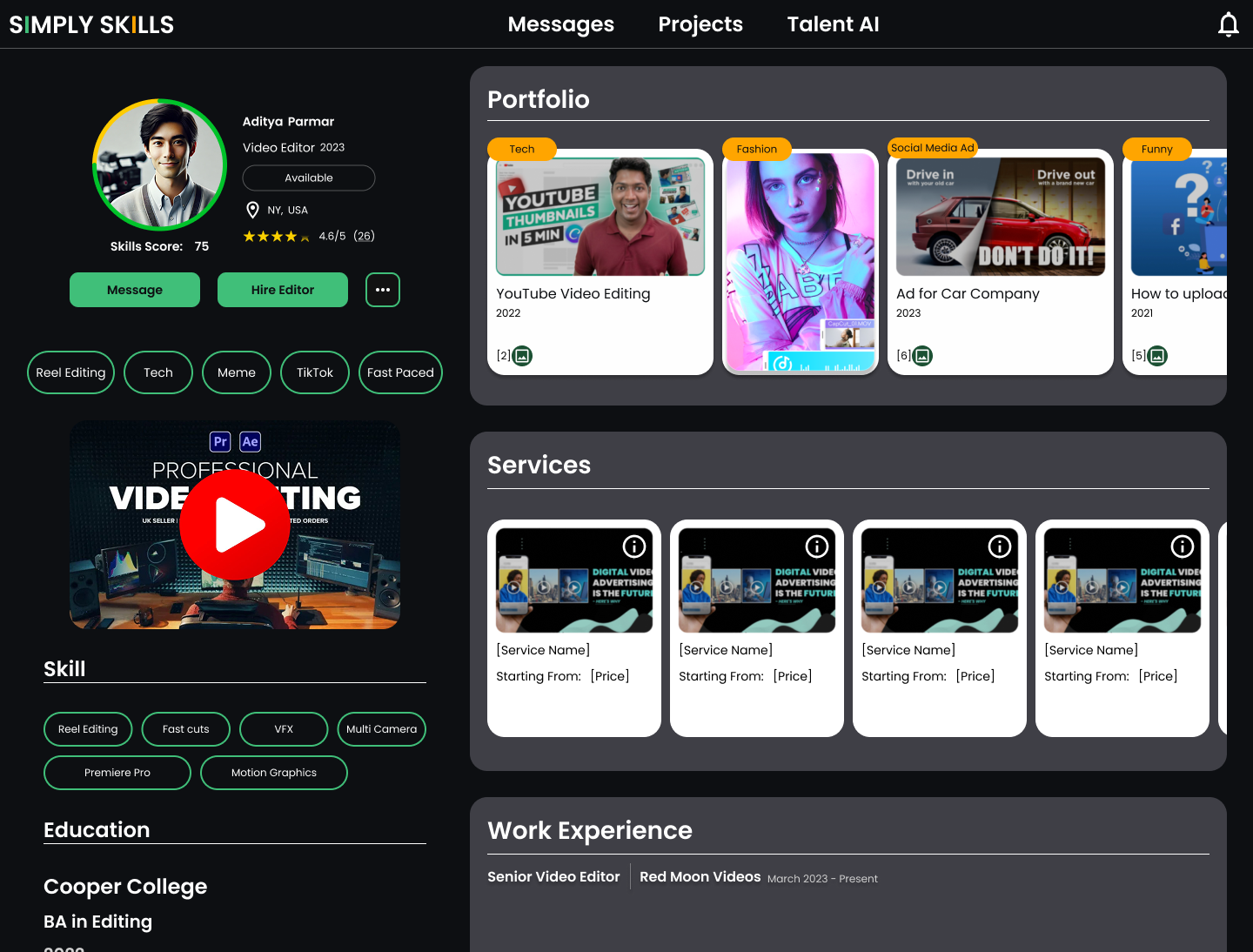This screenshot has height=952, width=1253.
Task: Open the Projects nav item
Action: (x=700, y=24)
